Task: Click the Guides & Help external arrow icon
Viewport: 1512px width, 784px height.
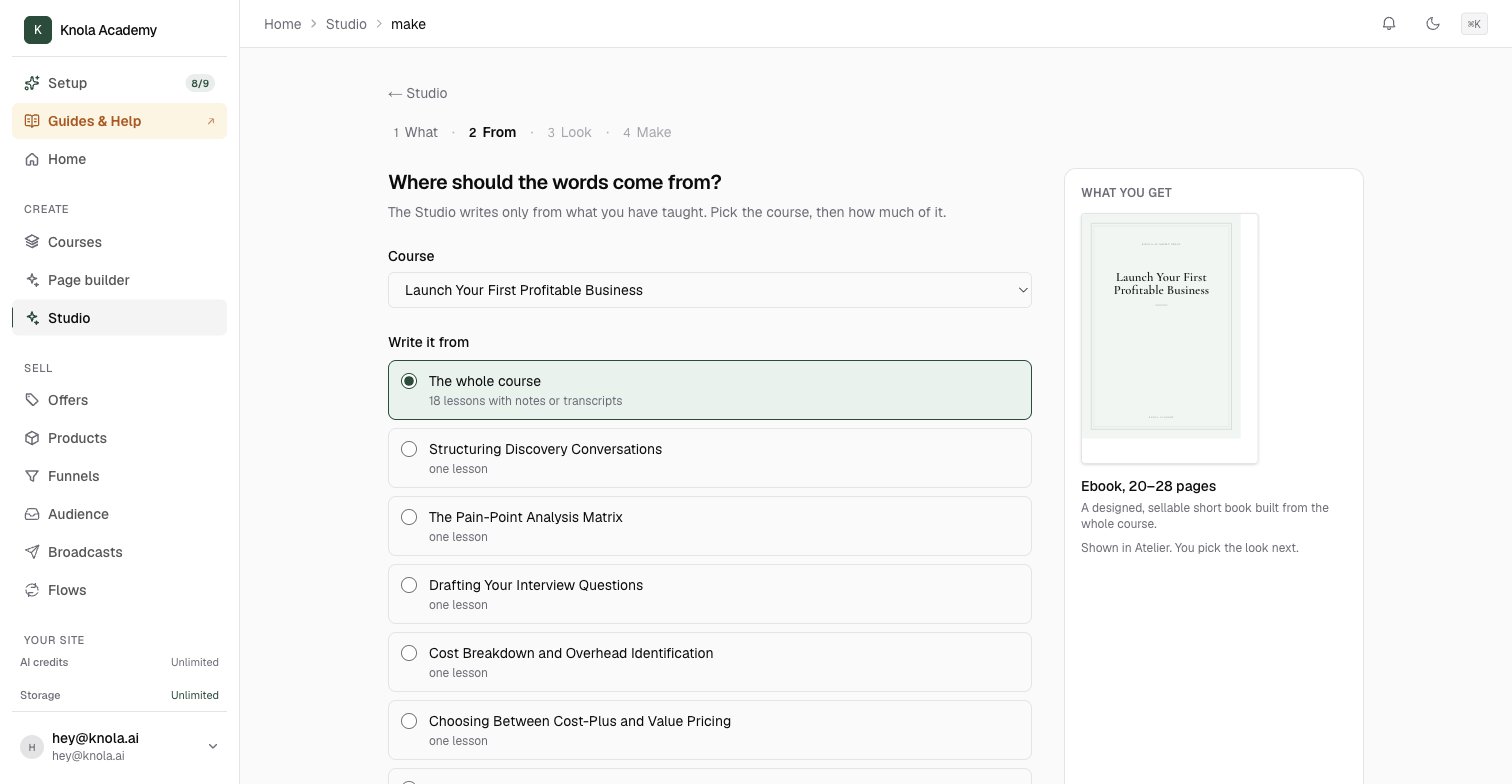Action: pos(211,121)
